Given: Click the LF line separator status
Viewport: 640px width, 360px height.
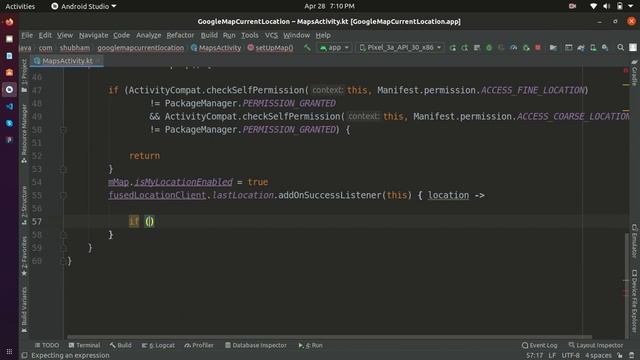Looking at the screenshot, I should 552,356.
